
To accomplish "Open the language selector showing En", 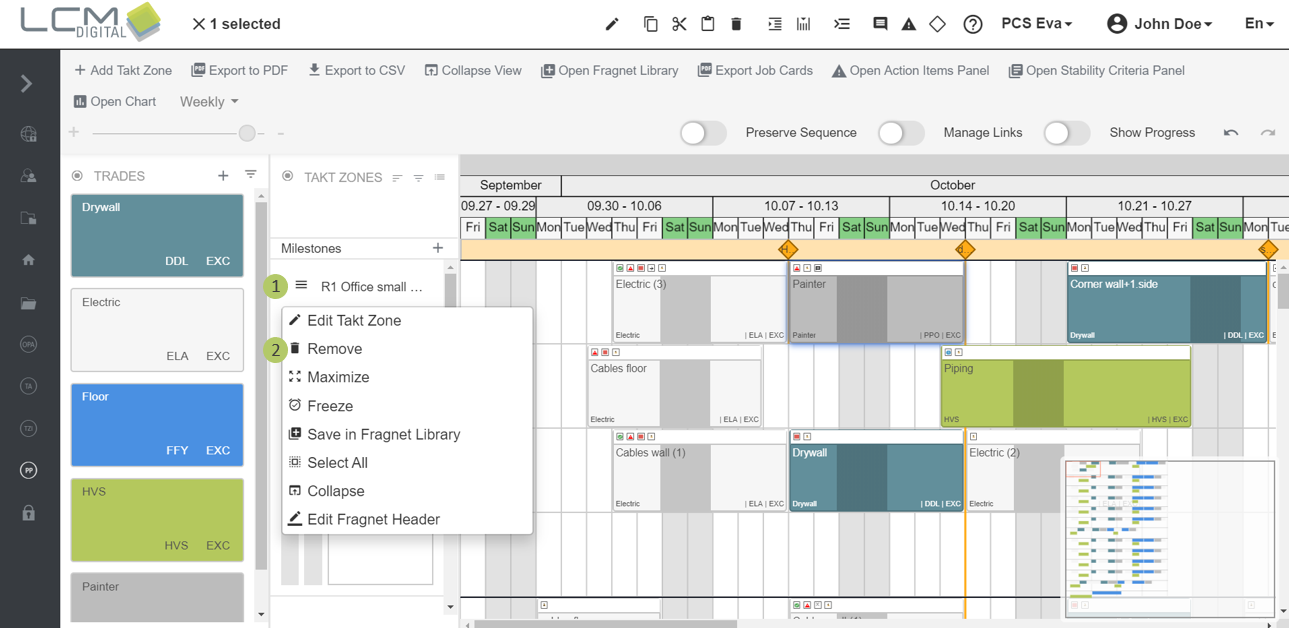I will coord(1259,23).
